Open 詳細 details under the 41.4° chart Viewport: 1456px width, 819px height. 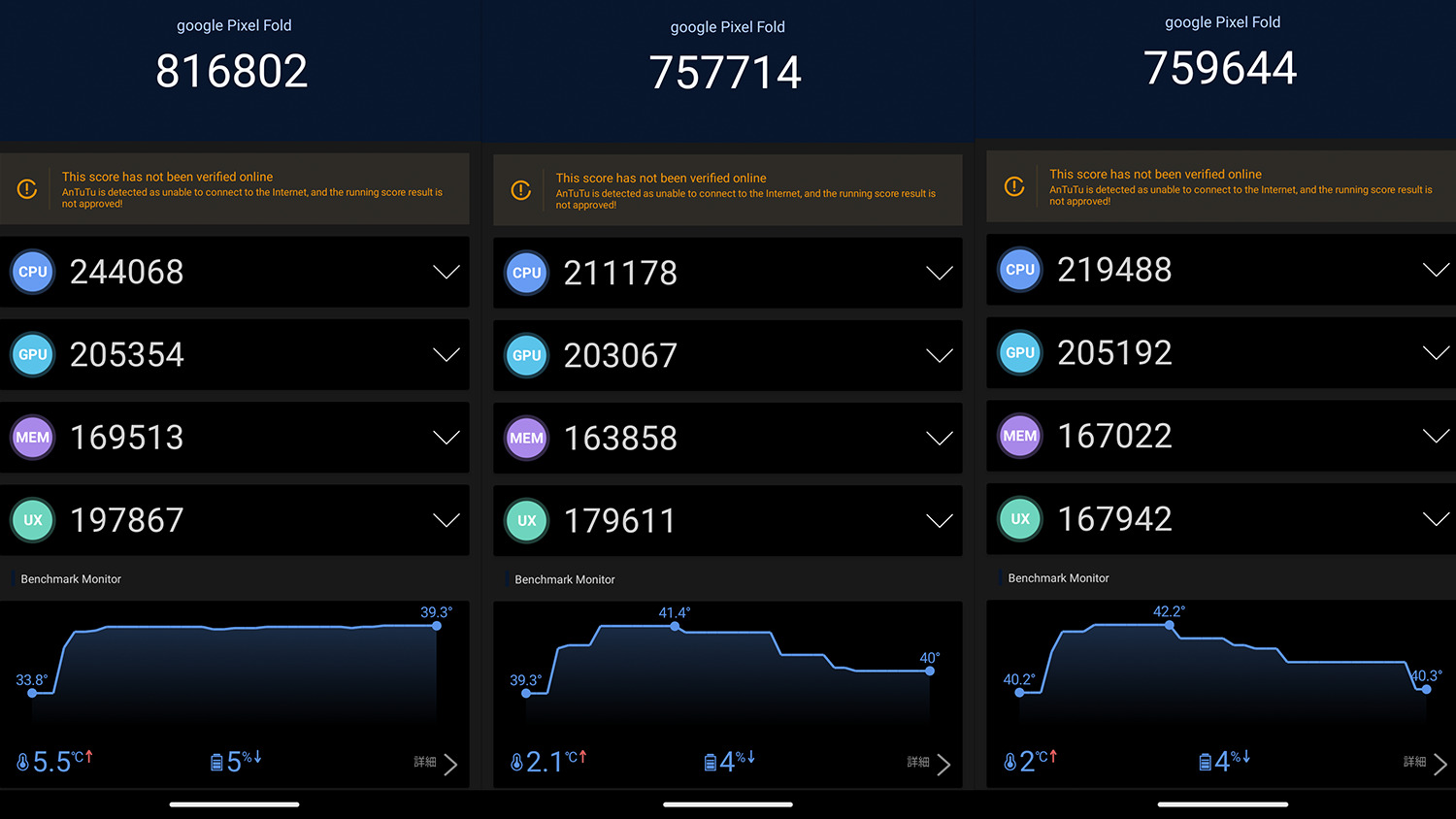point(929,764)
